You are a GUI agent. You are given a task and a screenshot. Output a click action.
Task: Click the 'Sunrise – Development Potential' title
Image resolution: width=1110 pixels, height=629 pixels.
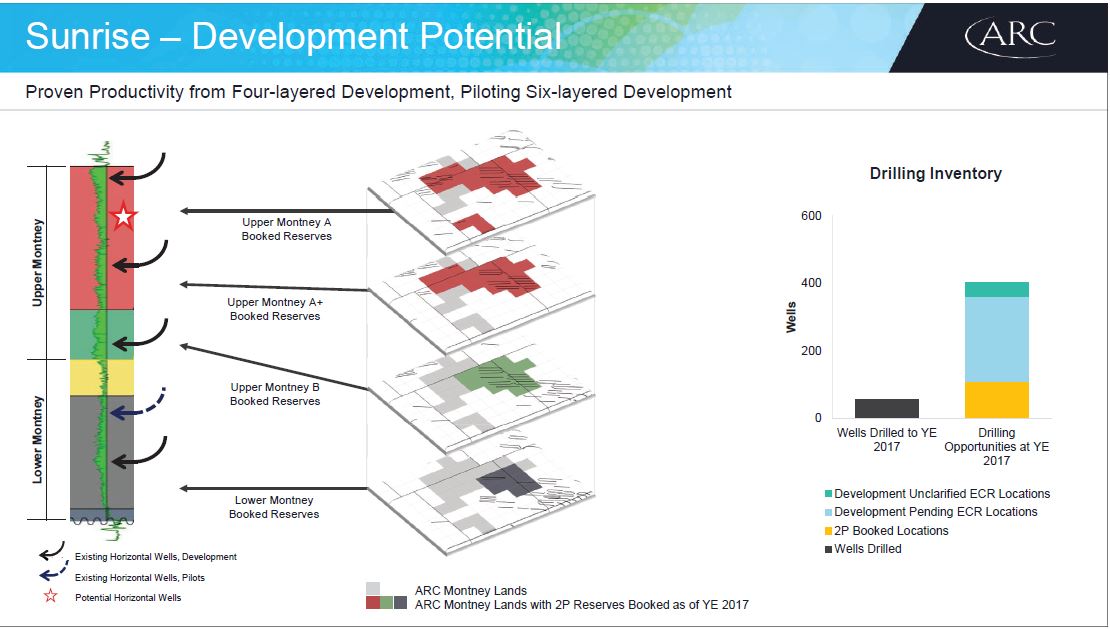(x=293, y=36)
